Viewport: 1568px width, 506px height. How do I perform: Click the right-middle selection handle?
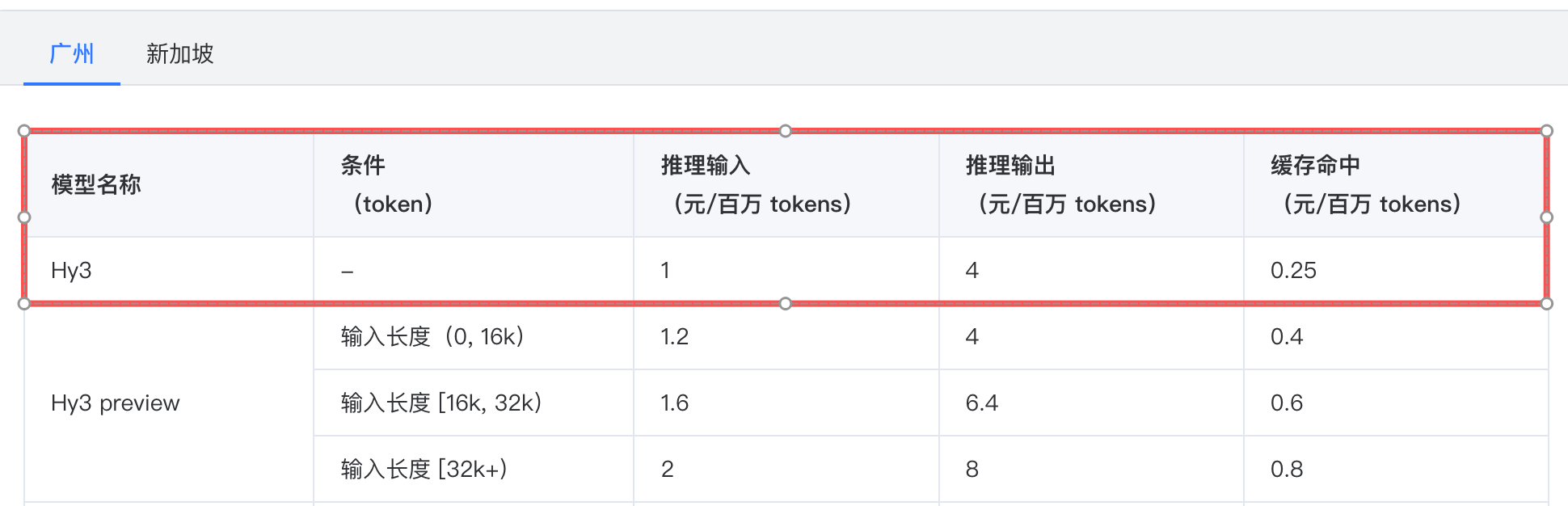click(1547, 217)
